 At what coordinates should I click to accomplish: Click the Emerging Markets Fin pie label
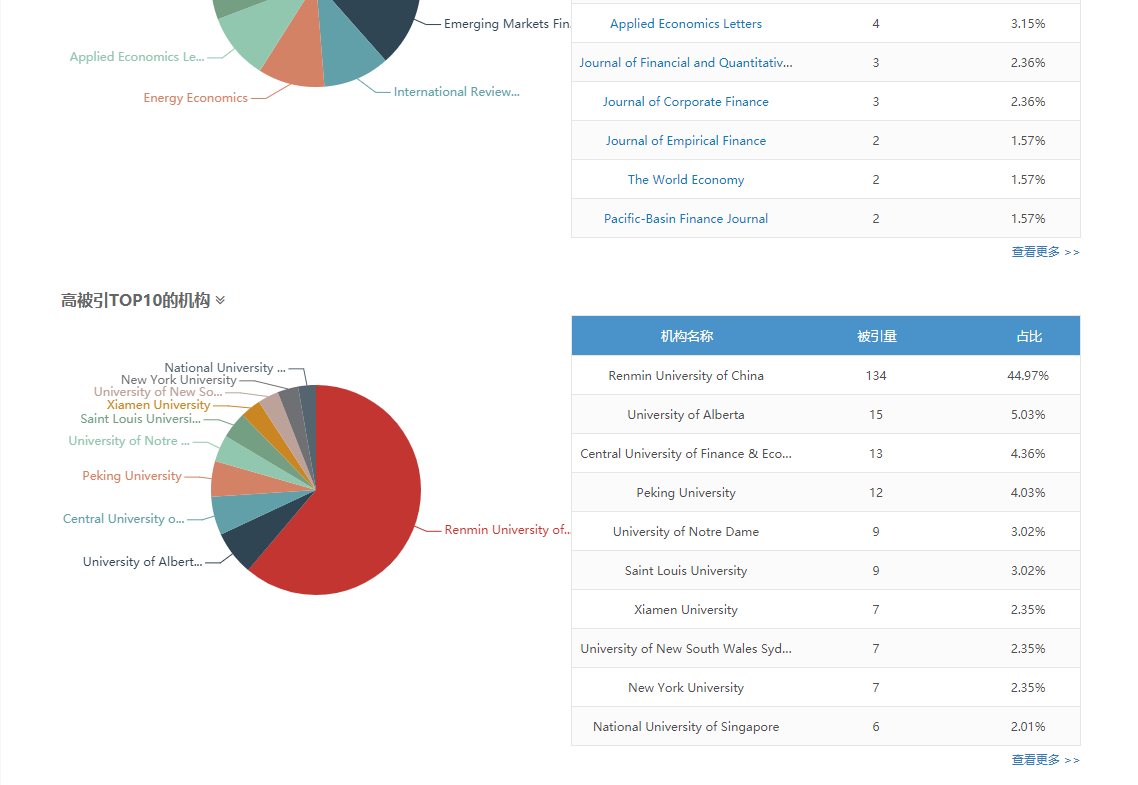point(507,24)
